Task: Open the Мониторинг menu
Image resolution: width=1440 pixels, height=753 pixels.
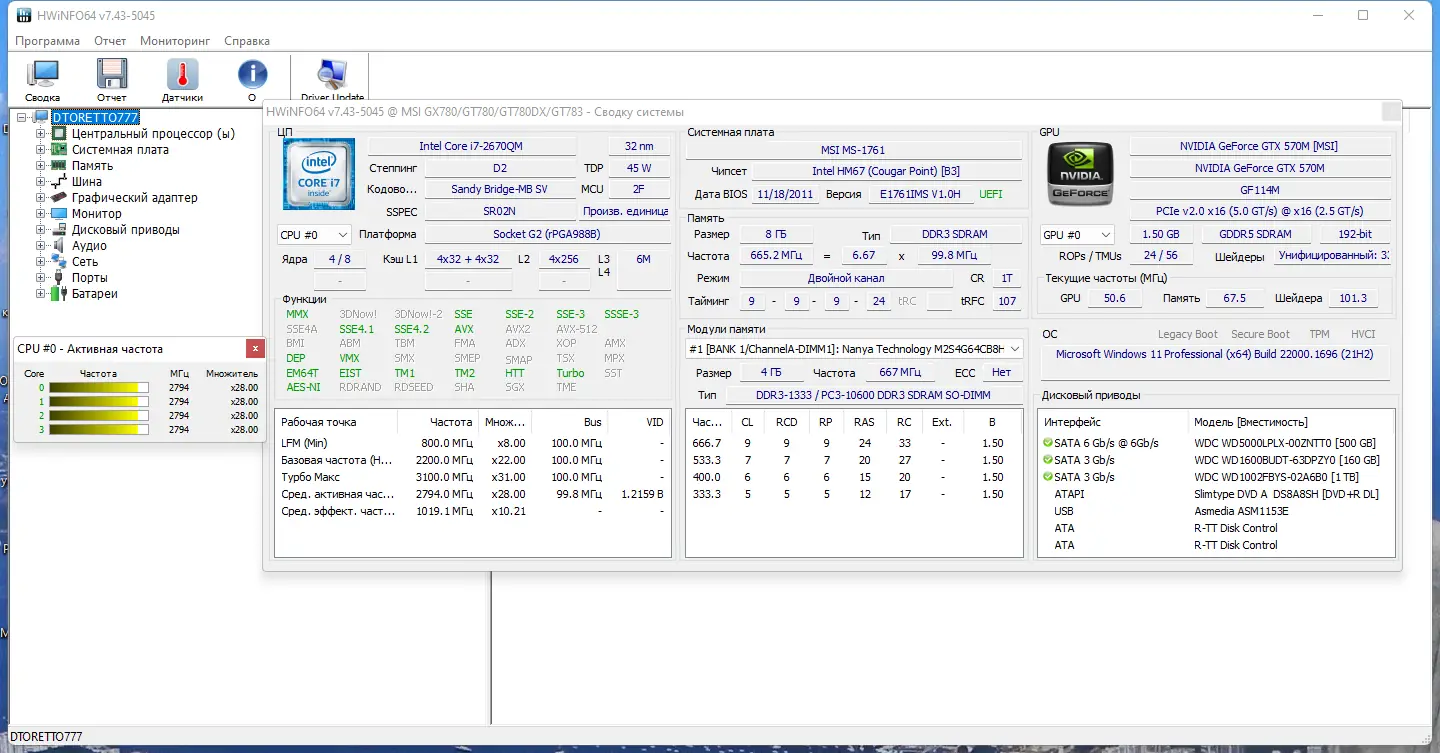Action: pyautogui.click(x=175, y=41)
